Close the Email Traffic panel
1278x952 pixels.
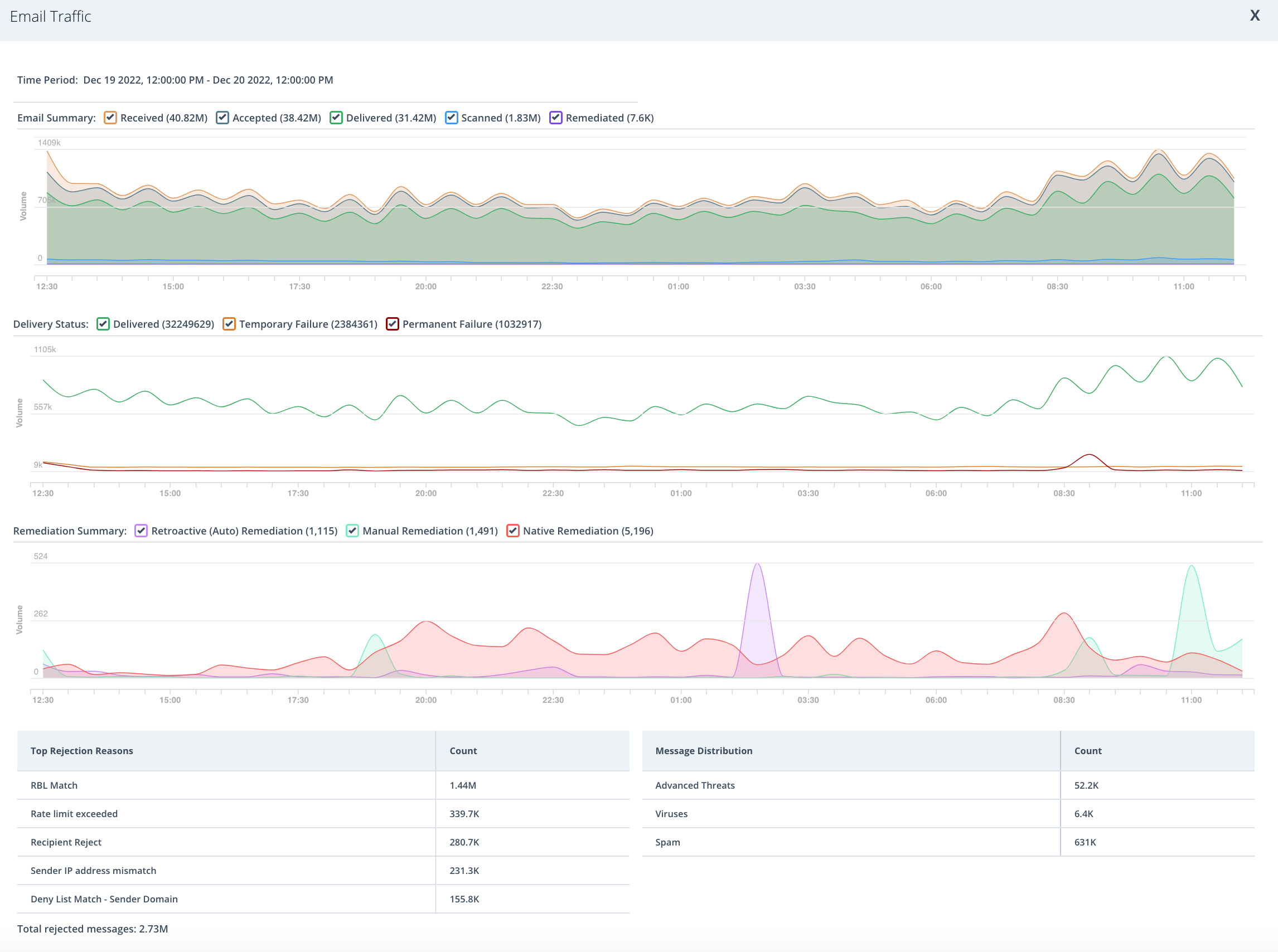point(1255,16)
